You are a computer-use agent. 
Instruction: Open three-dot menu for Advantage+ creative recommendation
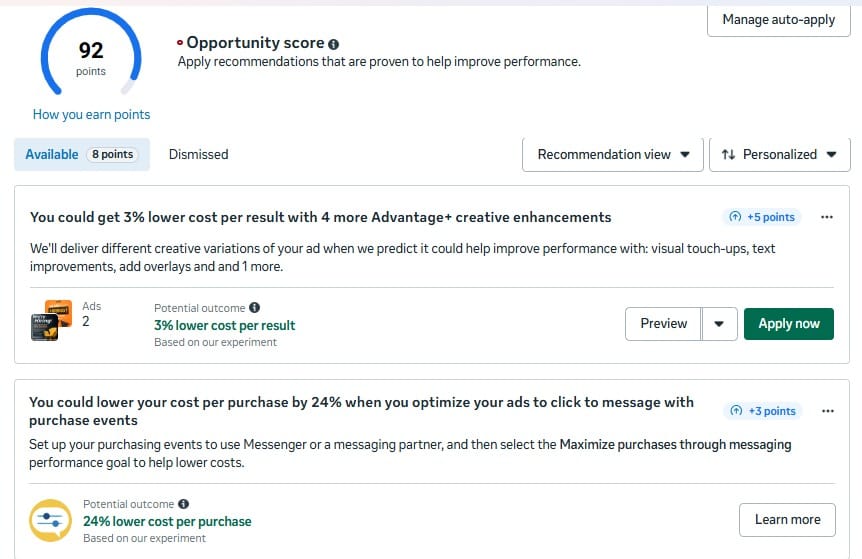coord(826,217)
